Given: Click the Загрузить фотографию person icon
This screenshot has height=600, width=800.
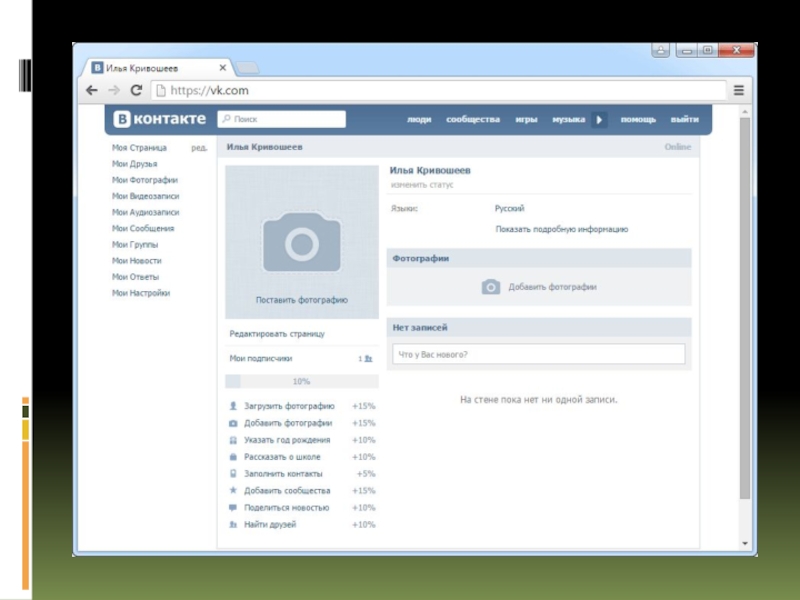Looking at the screenshot, I should pos(233,406).
